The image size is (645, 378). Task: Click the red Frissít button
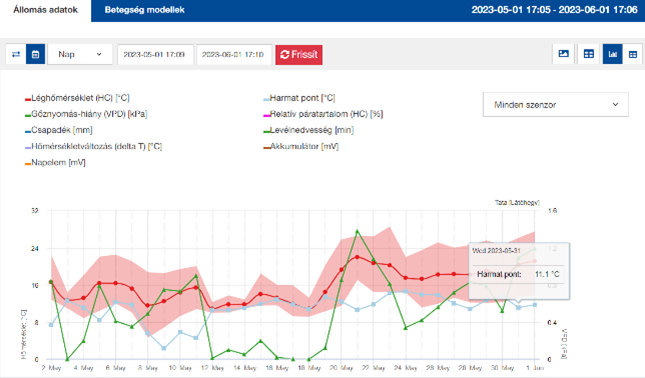pos(299,55)
